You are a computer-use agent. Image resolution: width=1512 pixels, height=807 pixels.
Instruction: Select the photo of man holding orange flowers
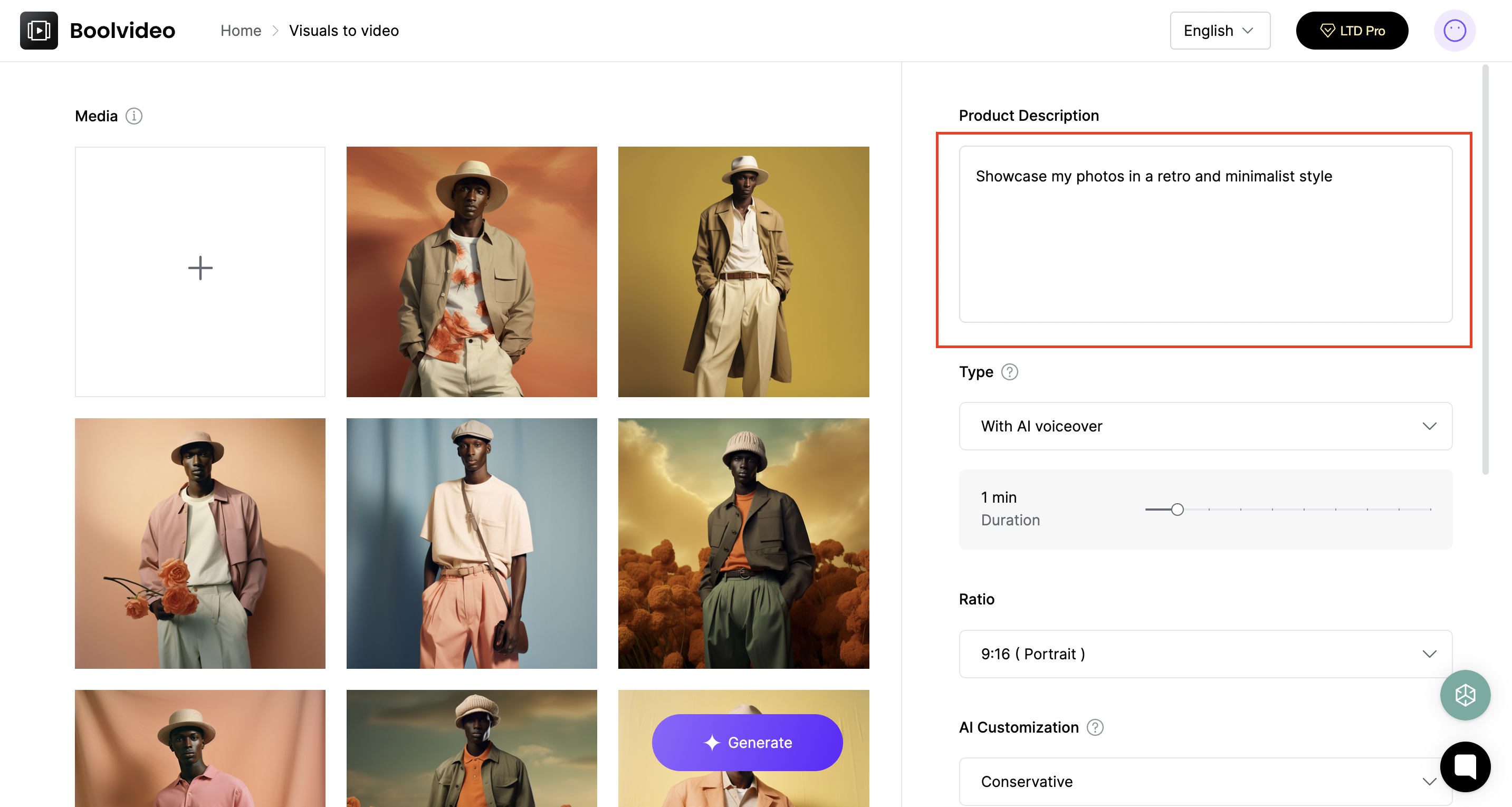(x=200, y=543)
